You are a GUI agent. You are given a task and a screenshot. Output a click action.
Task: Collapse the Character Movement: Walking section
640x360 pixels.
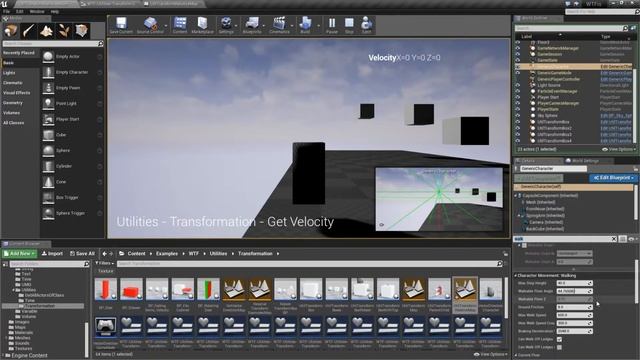[516, 276]
